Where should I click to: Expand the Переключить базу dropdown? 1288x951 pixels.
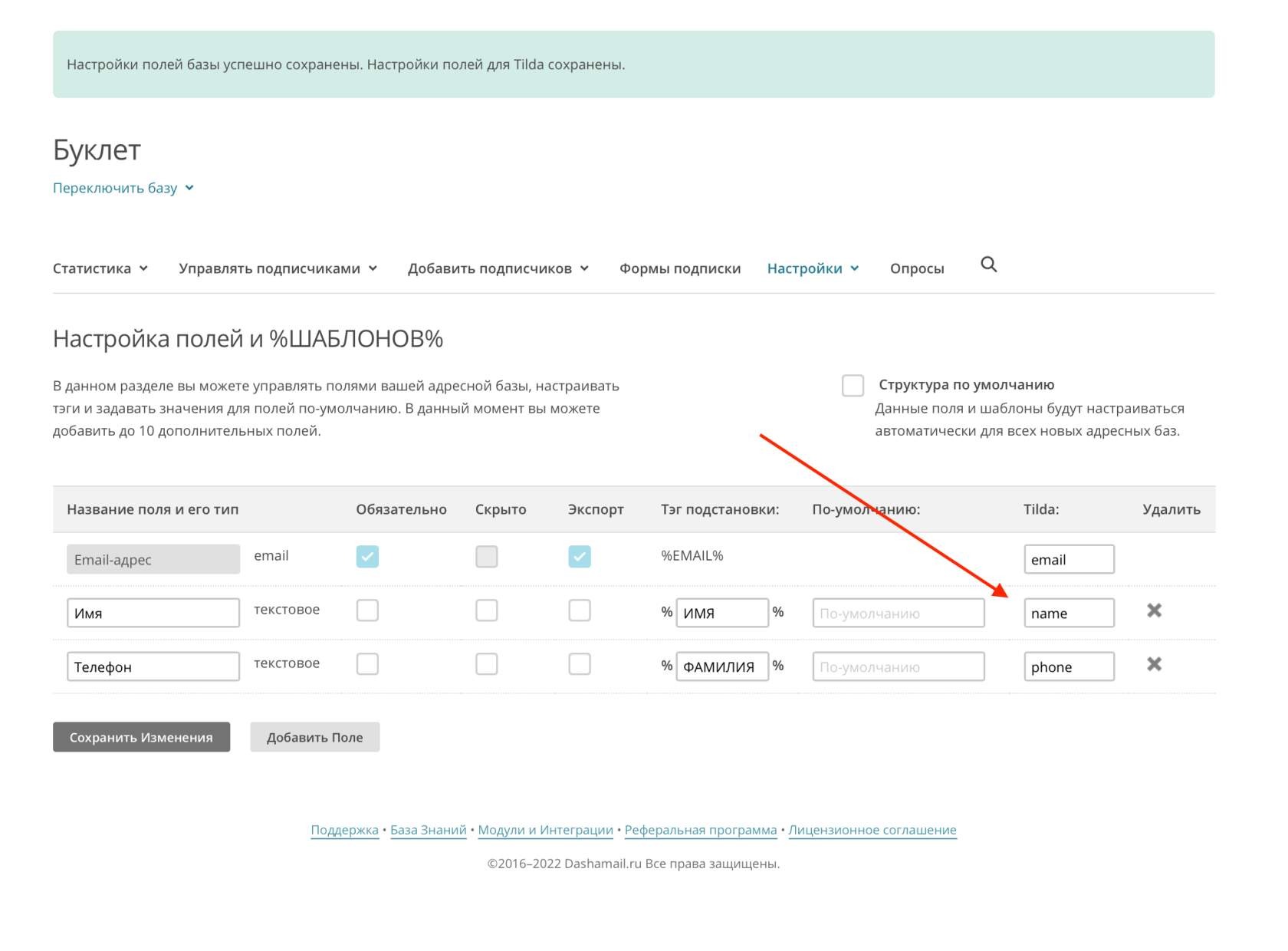[x=123, y=188]
